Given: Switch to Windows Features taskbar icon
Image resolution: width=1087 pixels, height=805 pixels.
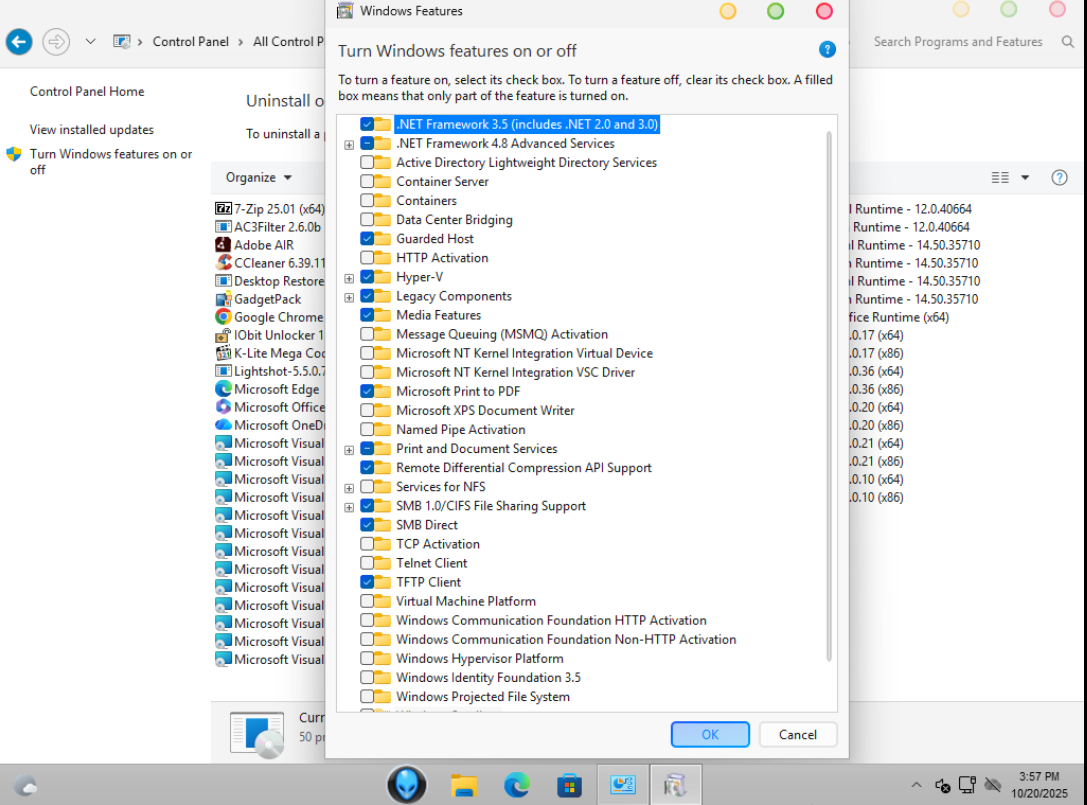Looking at the screenshot, I should [675, 785].
